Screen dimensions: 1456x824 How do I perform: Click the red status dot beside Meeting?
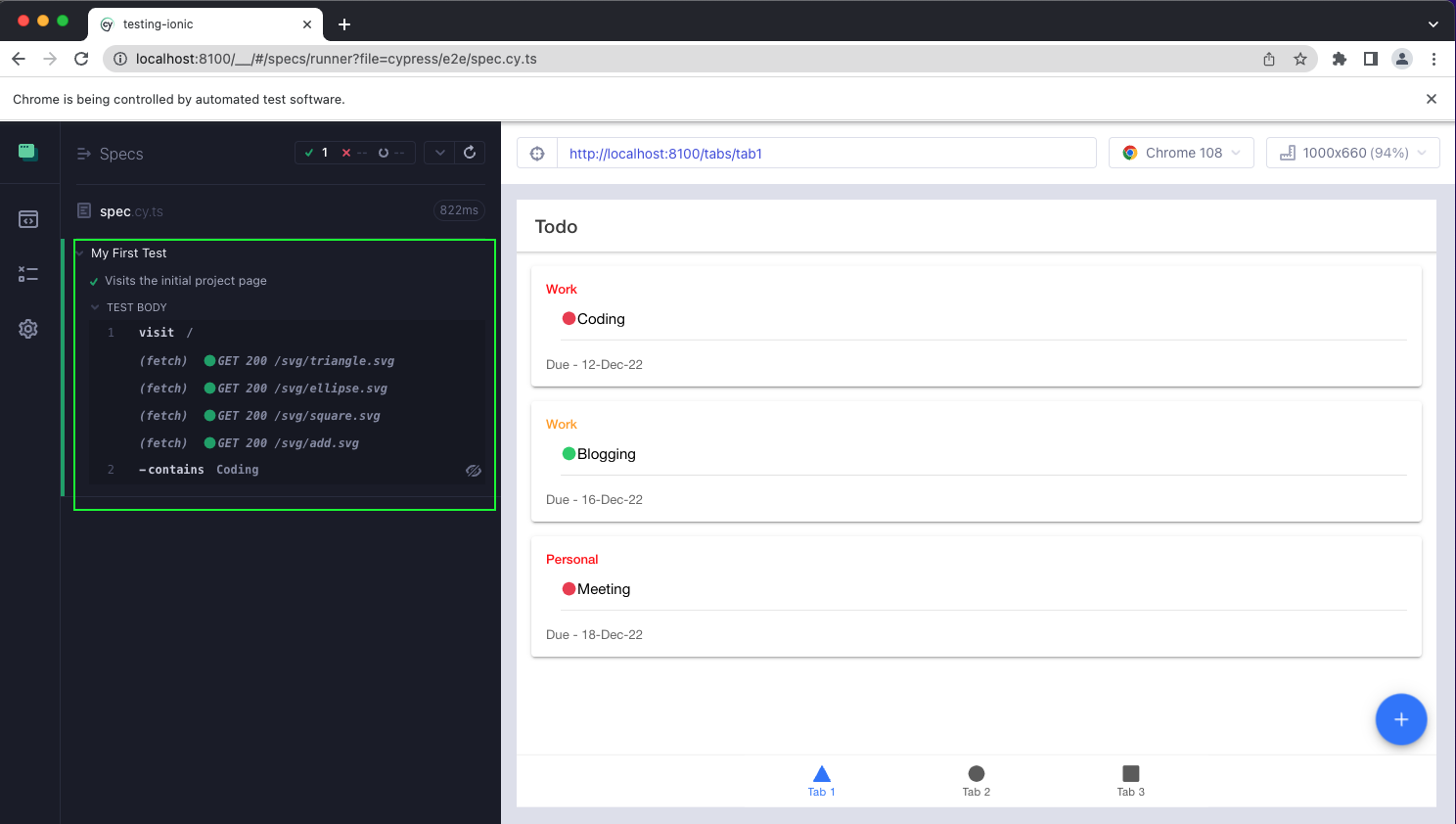569,588
